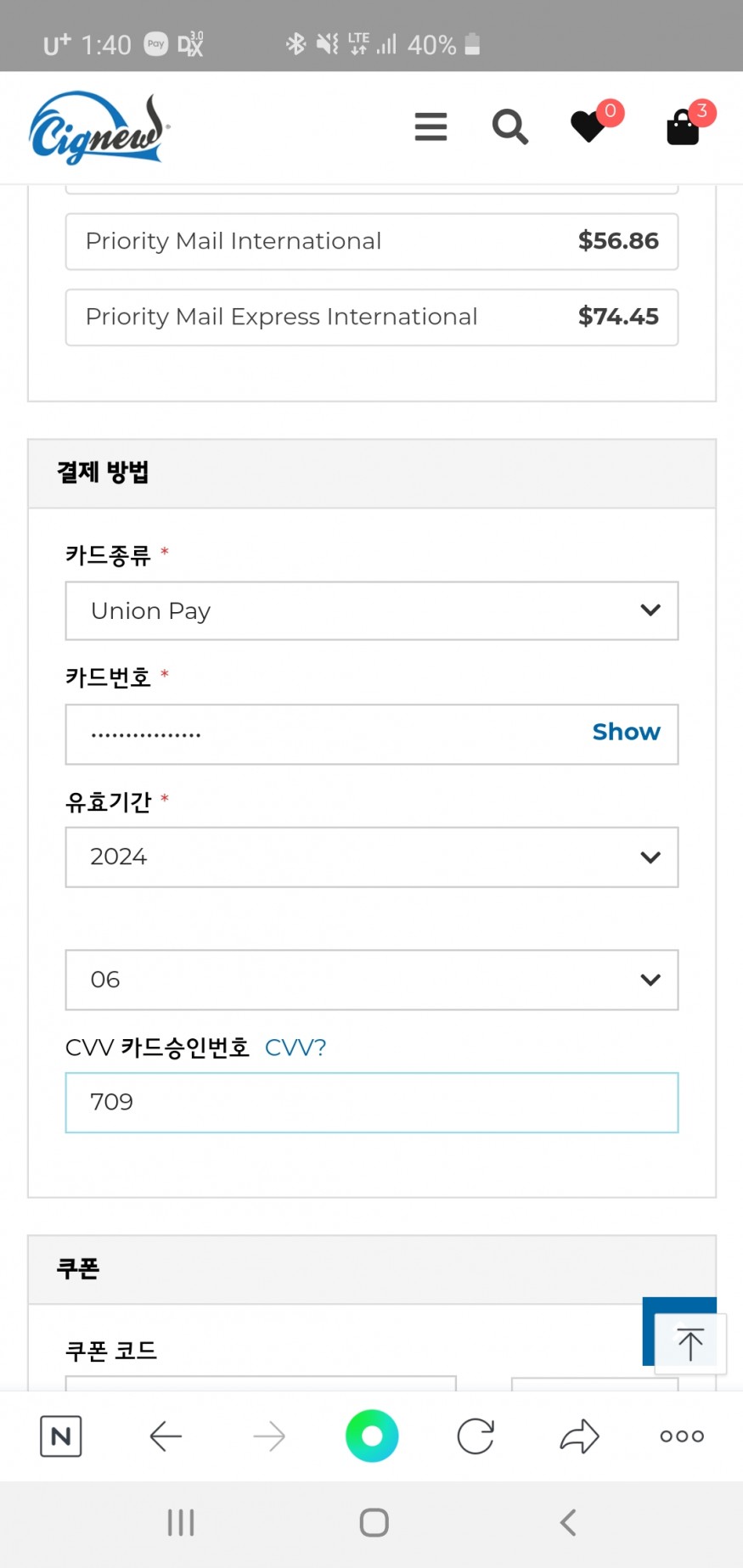Screen dimensions: 743x1568
Task: Select Priority Mail International shipping option
Action: tap(372, 241)
